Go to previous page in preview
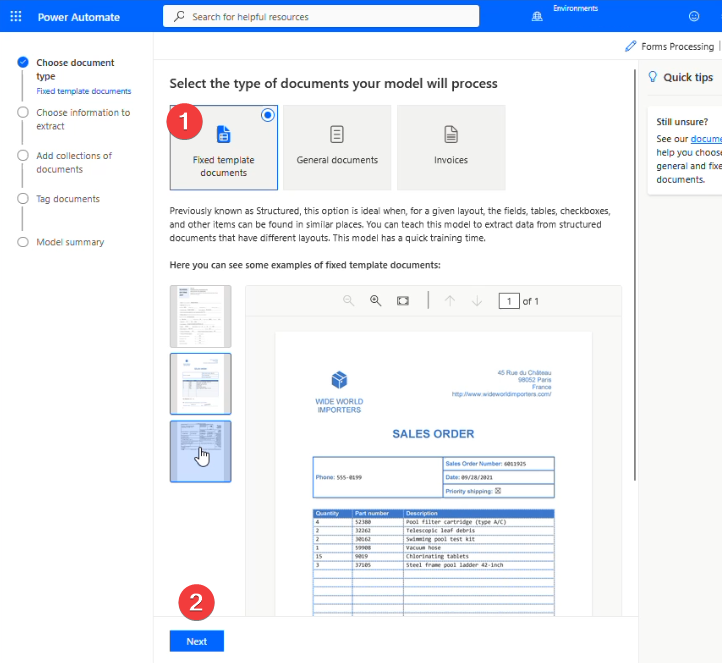Screen dimensions: 722x663 click(x=450, y=301)
